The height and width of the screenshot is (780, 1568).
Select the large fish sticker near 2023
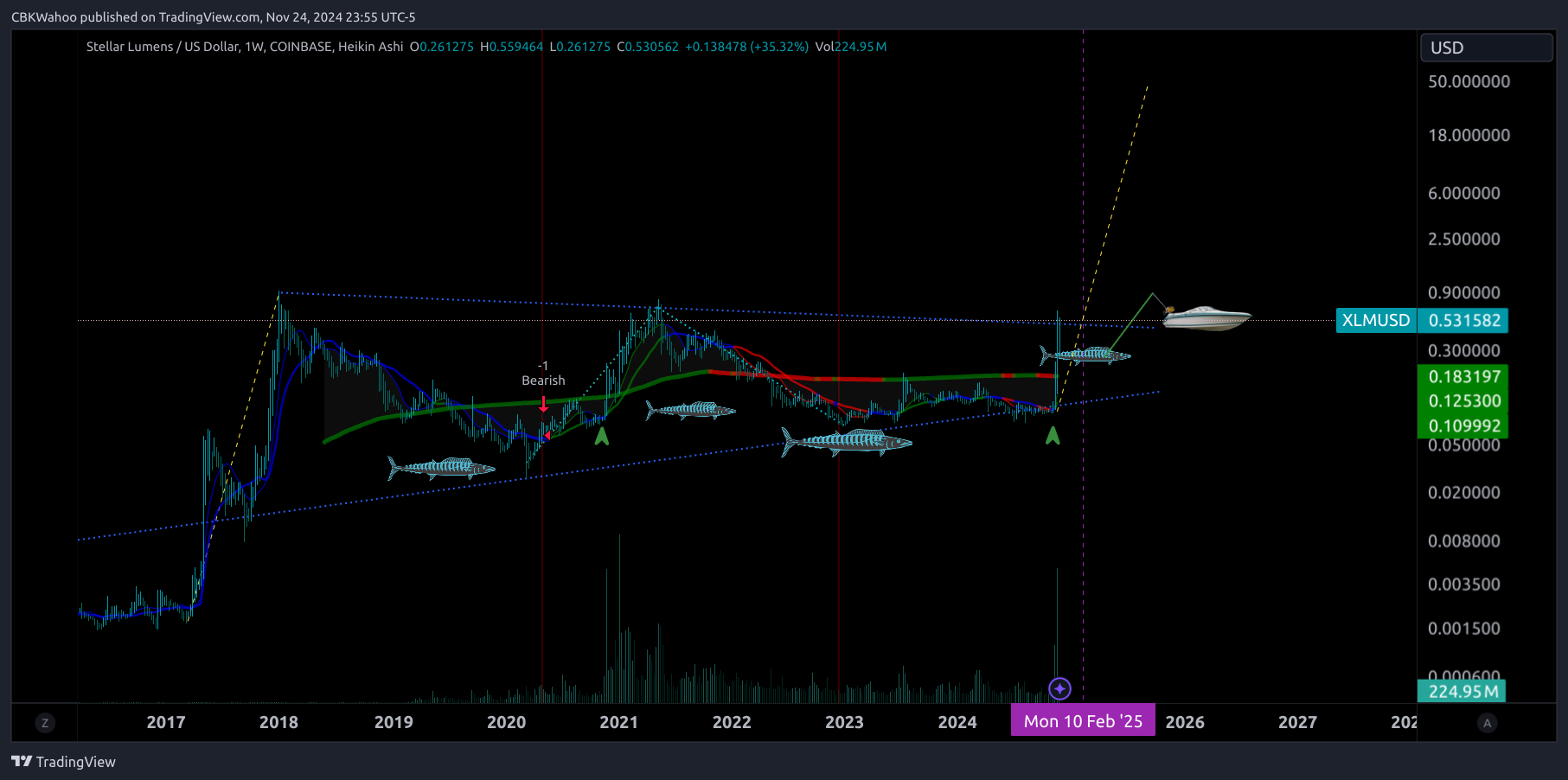coord(846,442)
